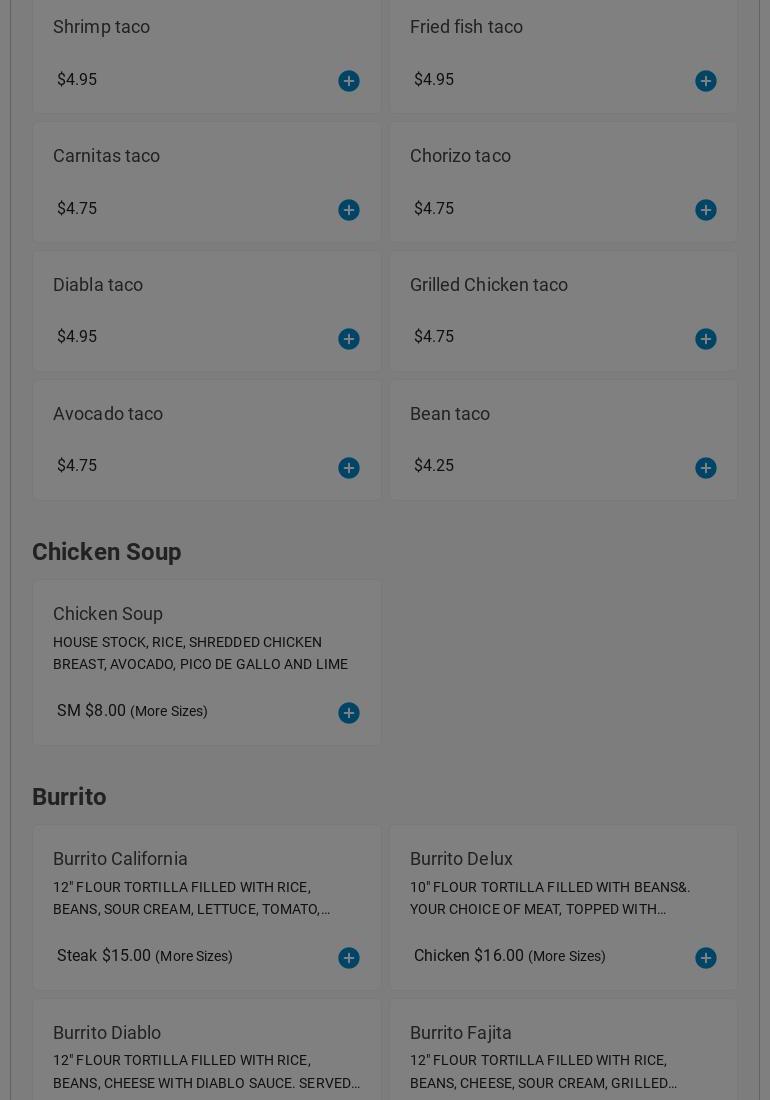Add Diabla taco via plus icon
770x1100 pixels.
(x=349, y=339)
